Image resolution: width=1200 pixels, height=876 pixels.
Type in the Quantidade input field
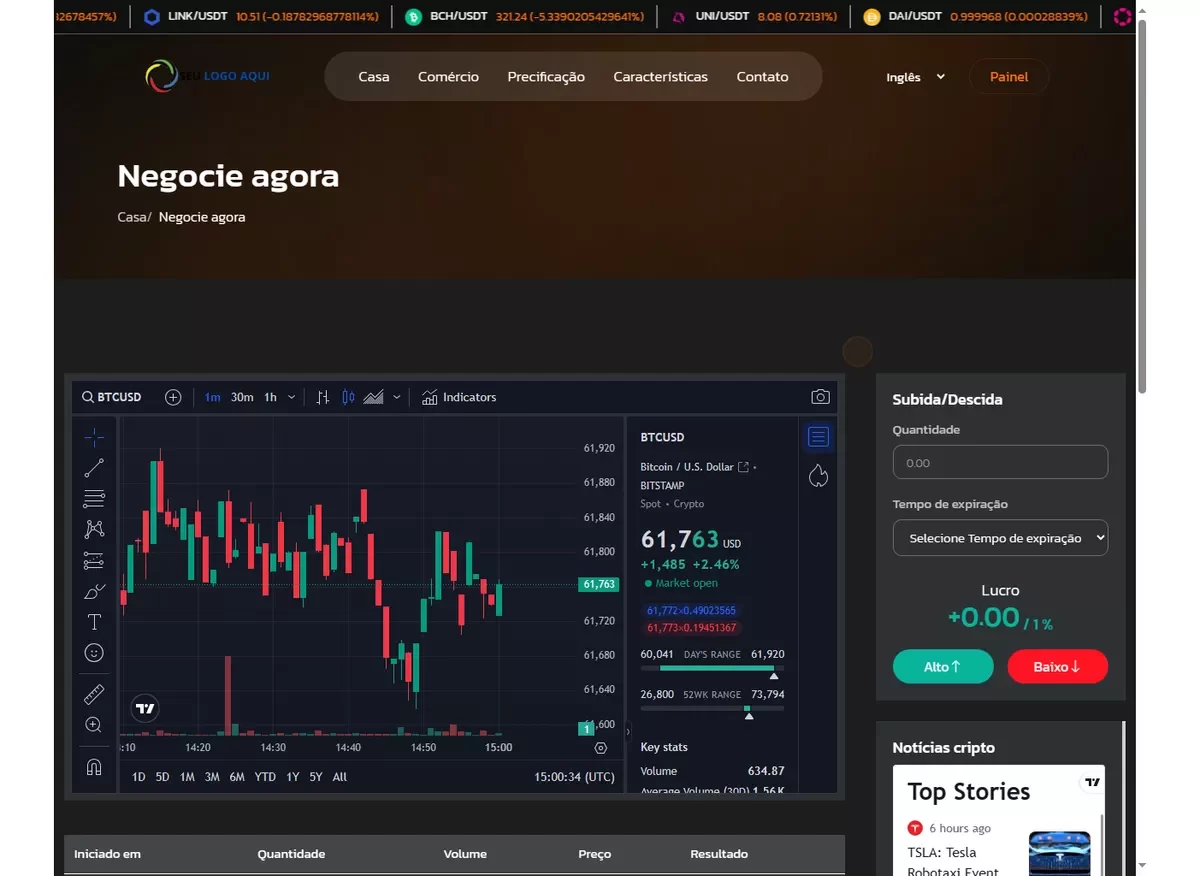point(1000,463)
